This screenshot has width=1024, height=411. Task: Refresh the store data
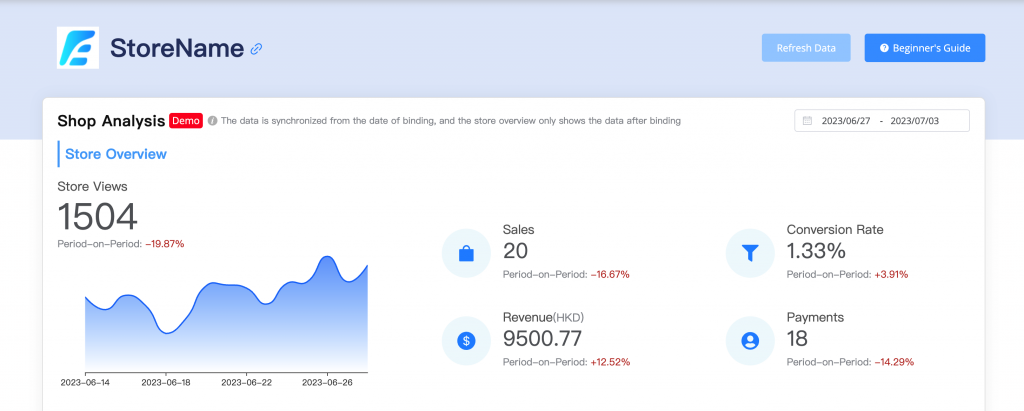pos(806,48)
